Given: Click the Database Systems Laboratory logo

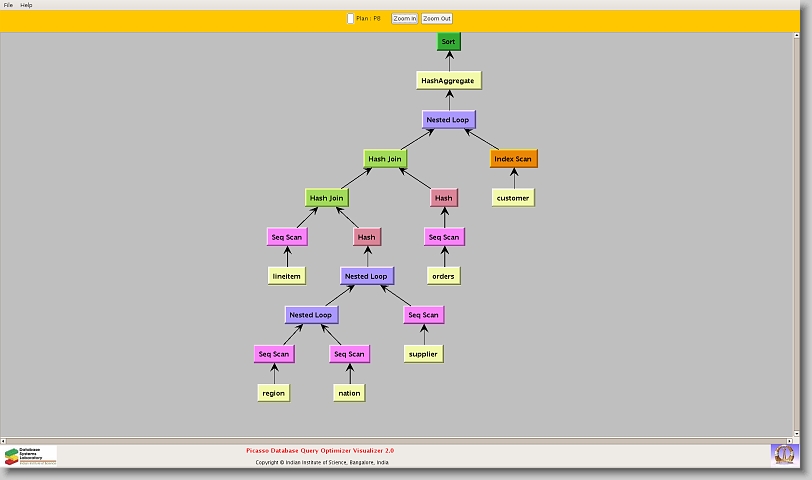Looking at the screenshot, I should [x=30, y=456].
